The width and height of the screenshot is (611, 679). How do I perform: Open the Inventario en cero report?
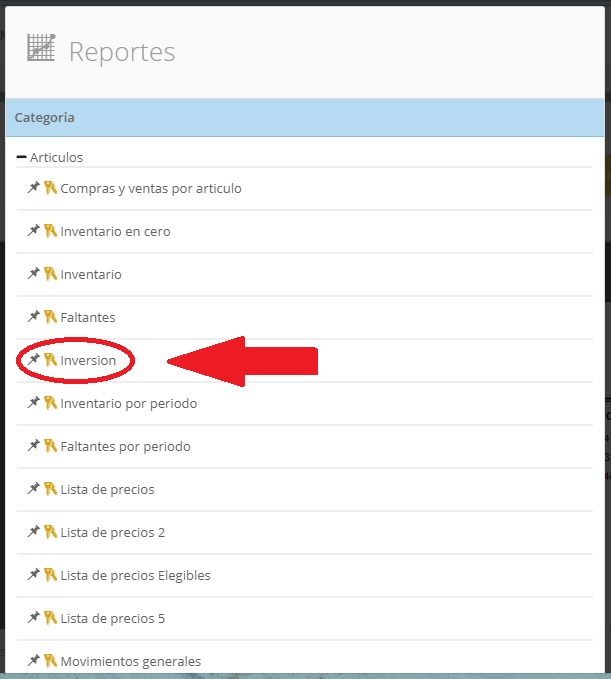click(x=115, y=231)
